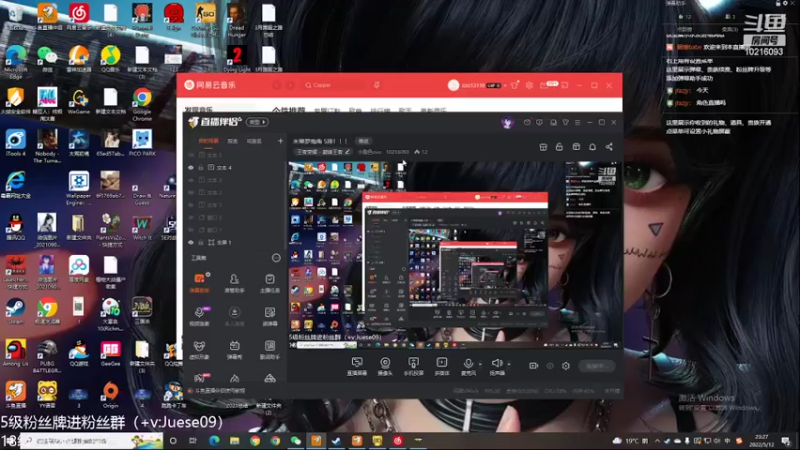
Task: Toggle visibility eye of 全屏 1 layer
Action: pyautogui.click(x=191, y=242)
